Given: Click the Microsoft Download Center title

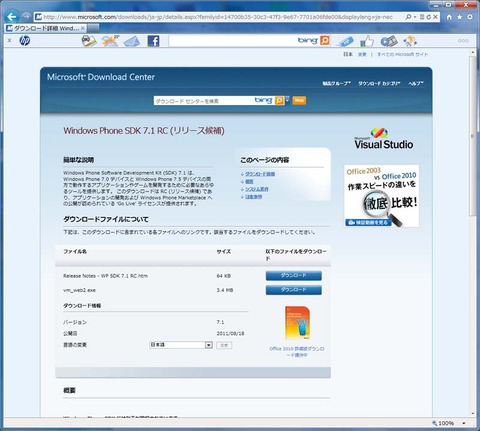Looking at the screenshot, I should [101, 77].
